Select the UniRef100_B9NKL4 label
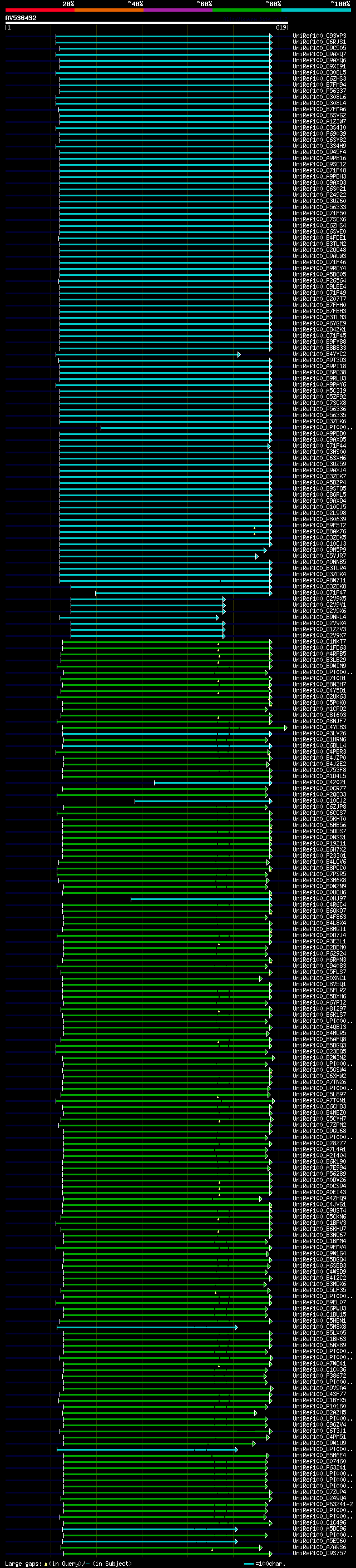356x1568 pixels. tap(319, 617)
